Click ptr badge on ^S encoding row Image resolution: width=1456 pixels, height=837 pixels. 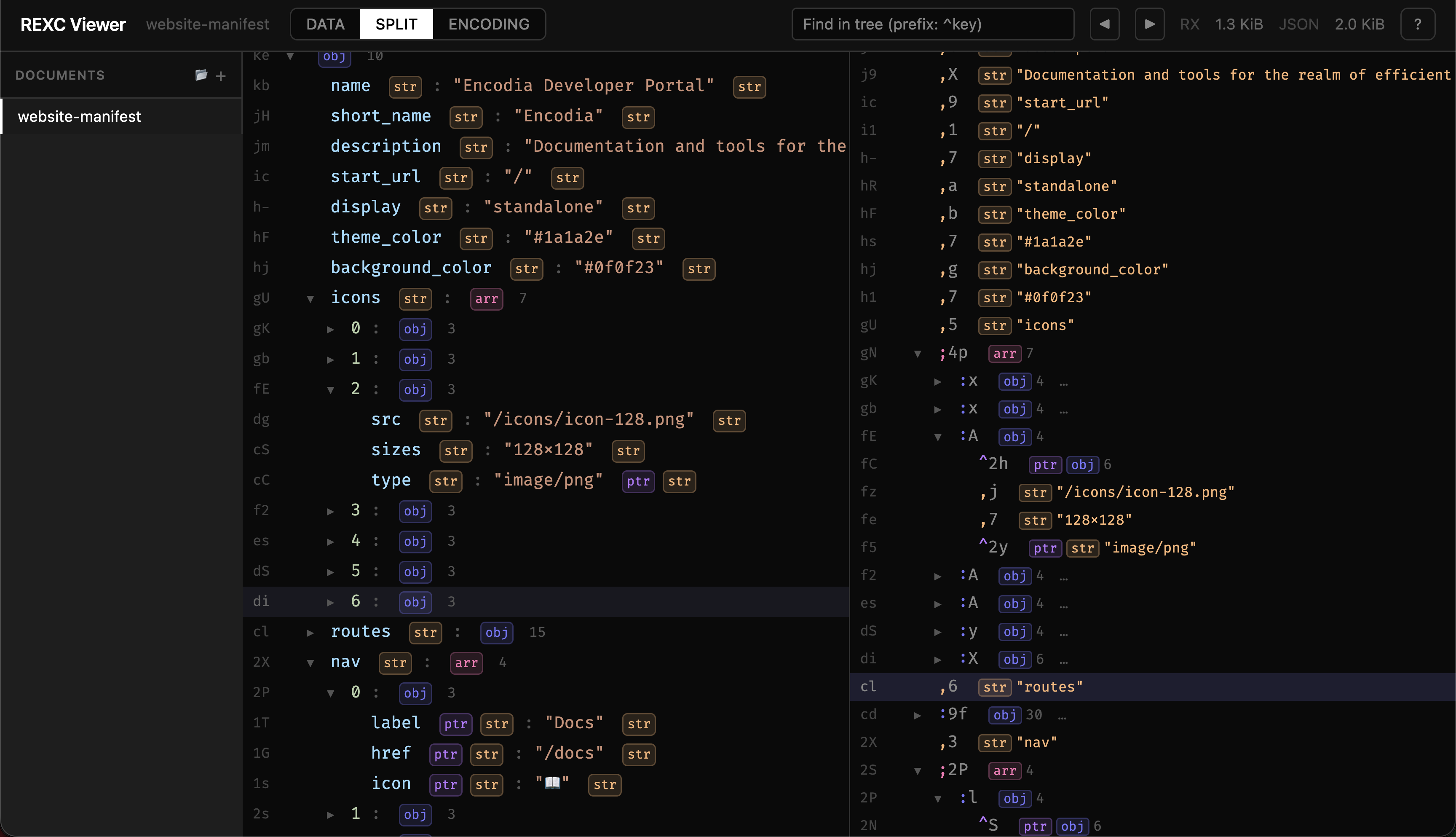[1035, 826]
